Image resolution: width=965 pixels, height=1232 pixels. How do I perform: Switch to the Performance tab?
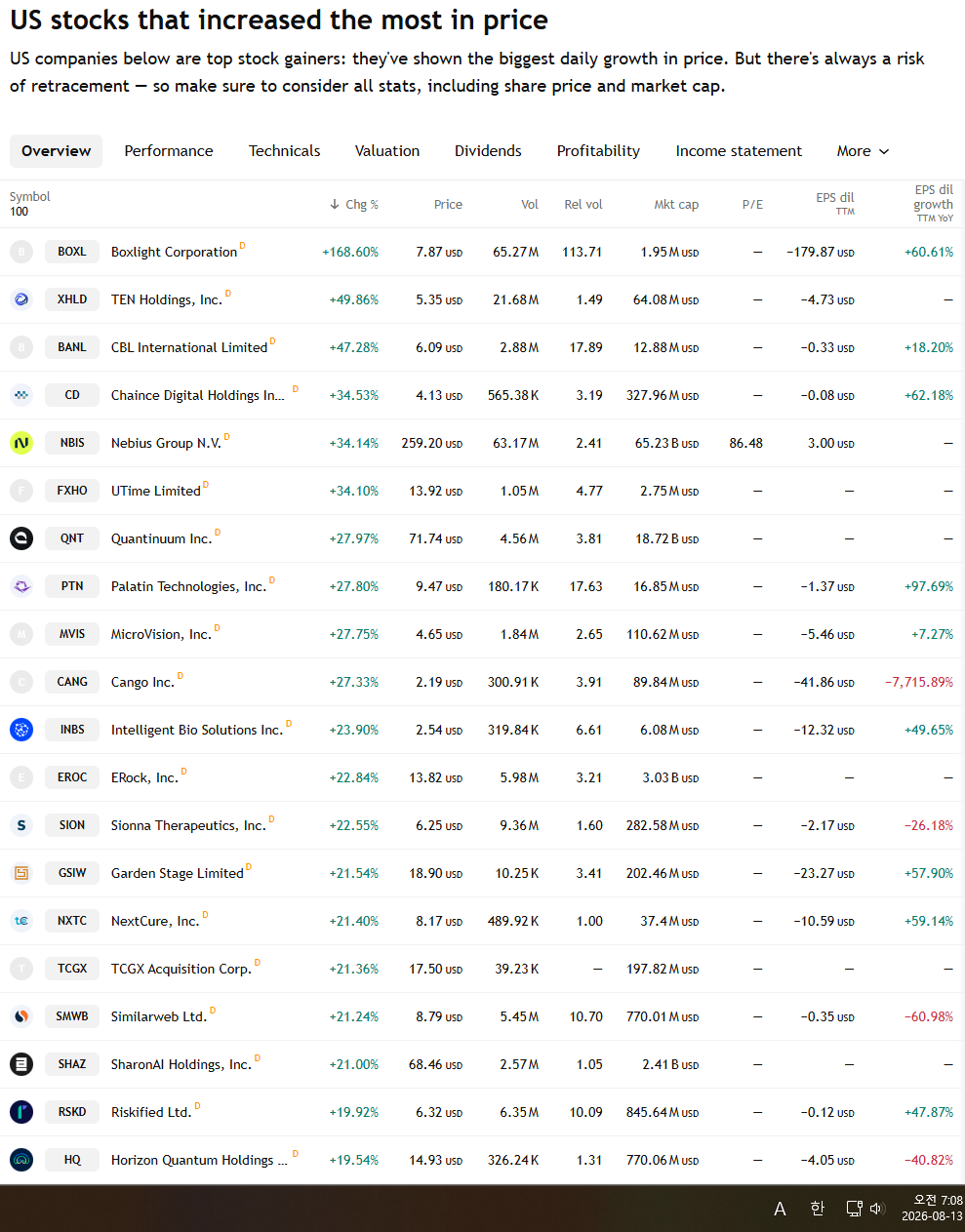pos(169,151)
